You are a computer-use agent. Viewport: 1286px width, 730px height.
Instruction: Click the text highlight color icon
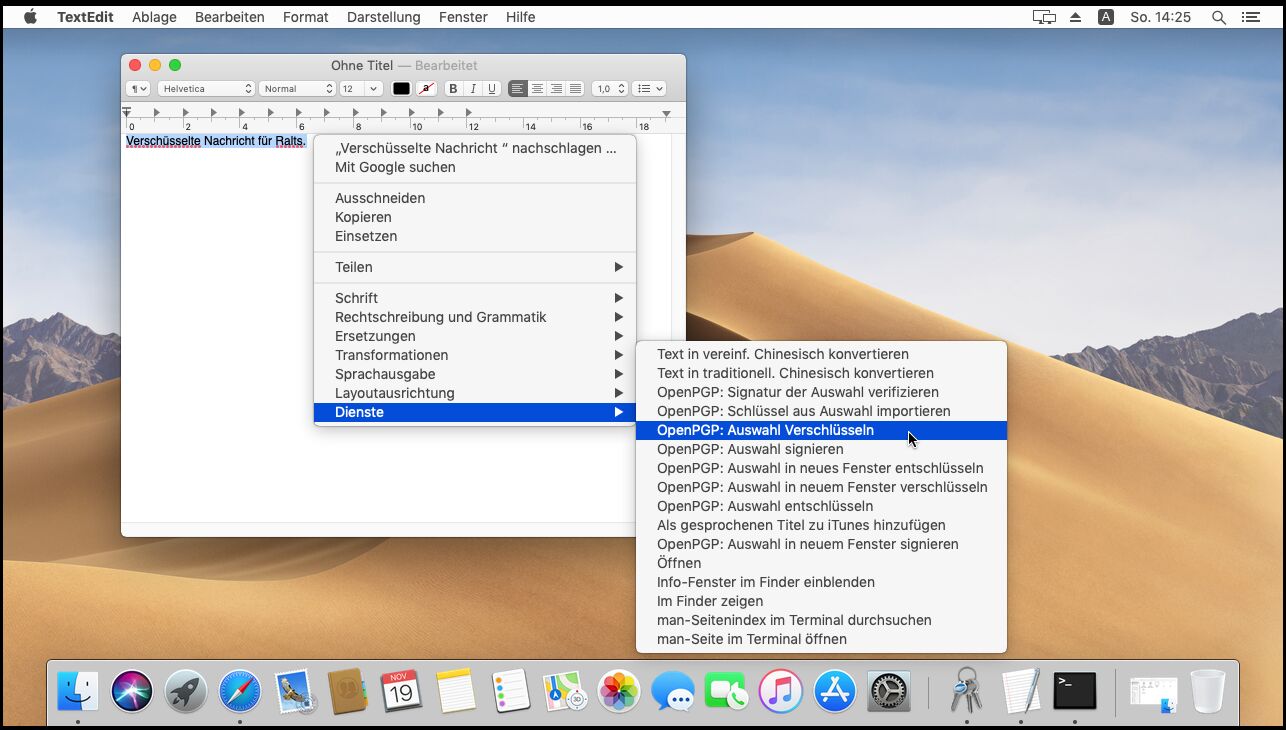click(426, 89)
